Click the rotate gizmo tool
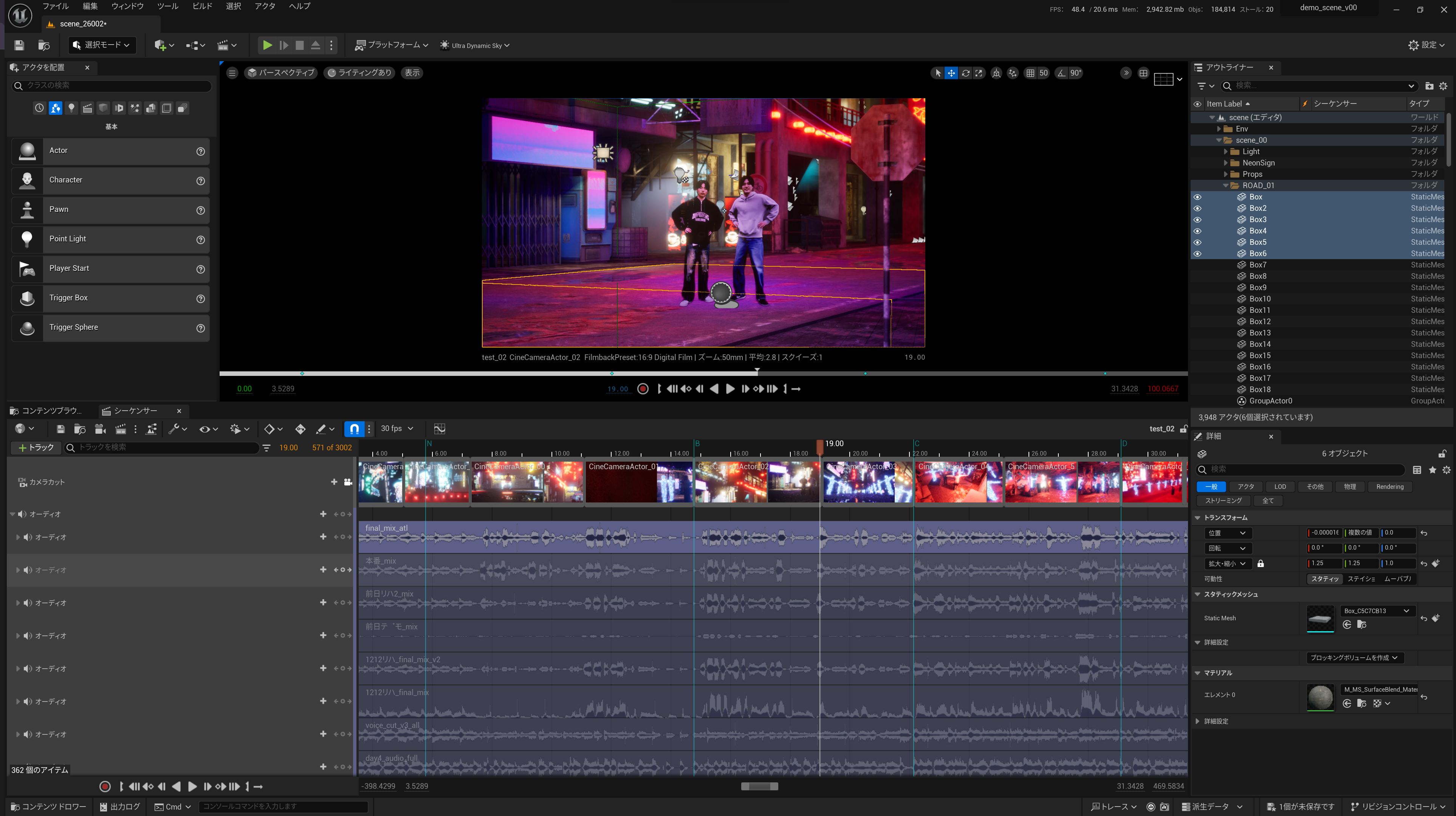 click(x=965, y=73)
